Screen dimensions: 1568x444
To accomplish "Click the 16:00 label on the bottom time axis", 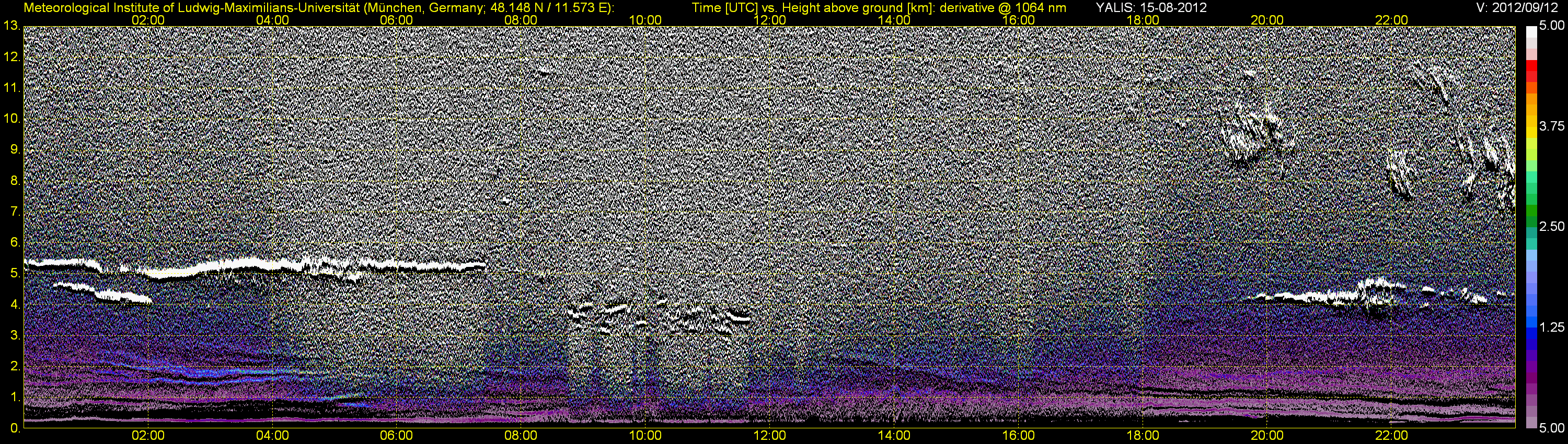I will [1018, 436].
